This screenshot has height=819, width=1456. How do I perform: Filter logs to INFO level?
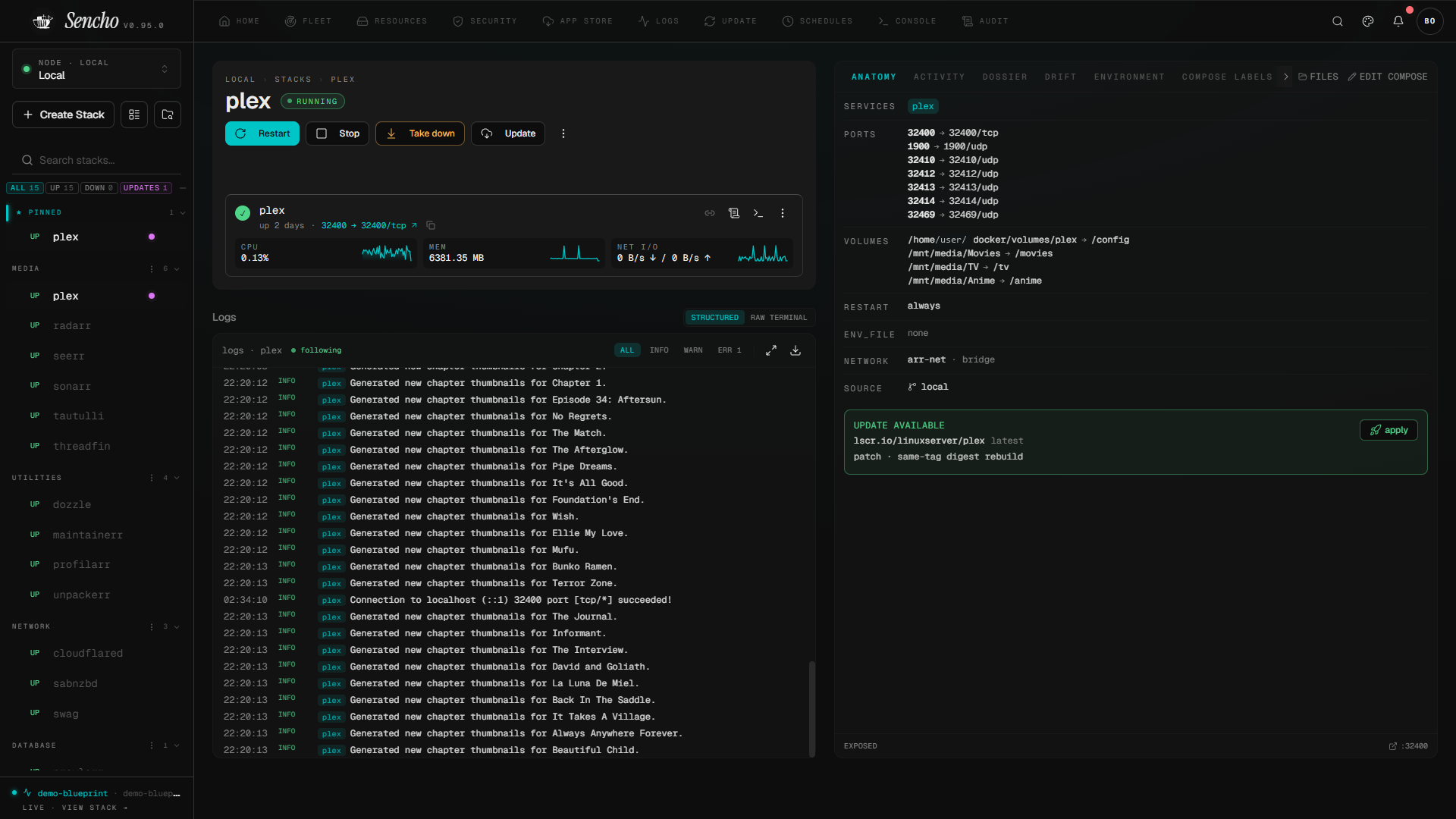659,350
